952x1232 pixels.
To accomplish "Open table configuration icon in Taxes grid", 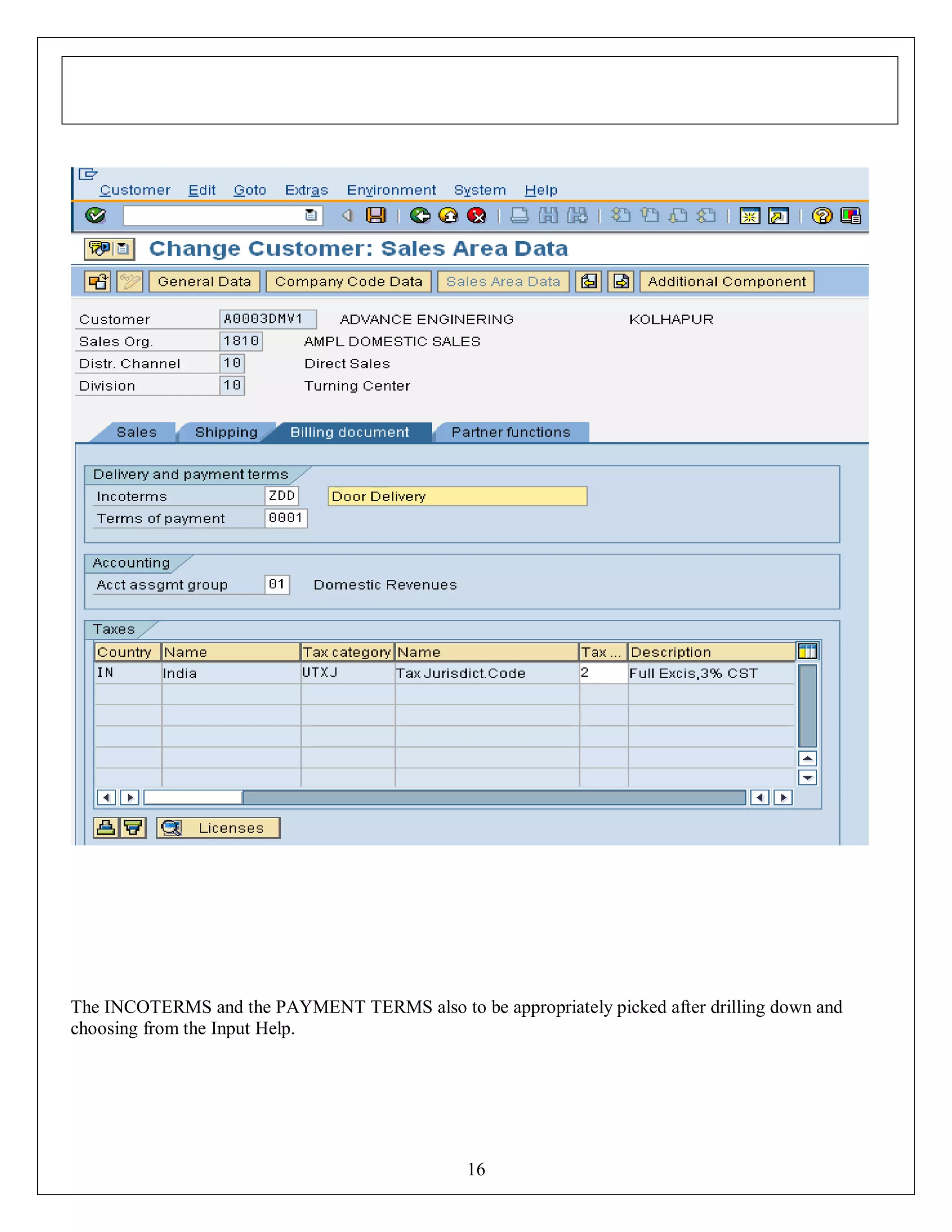I will [807, 651].
